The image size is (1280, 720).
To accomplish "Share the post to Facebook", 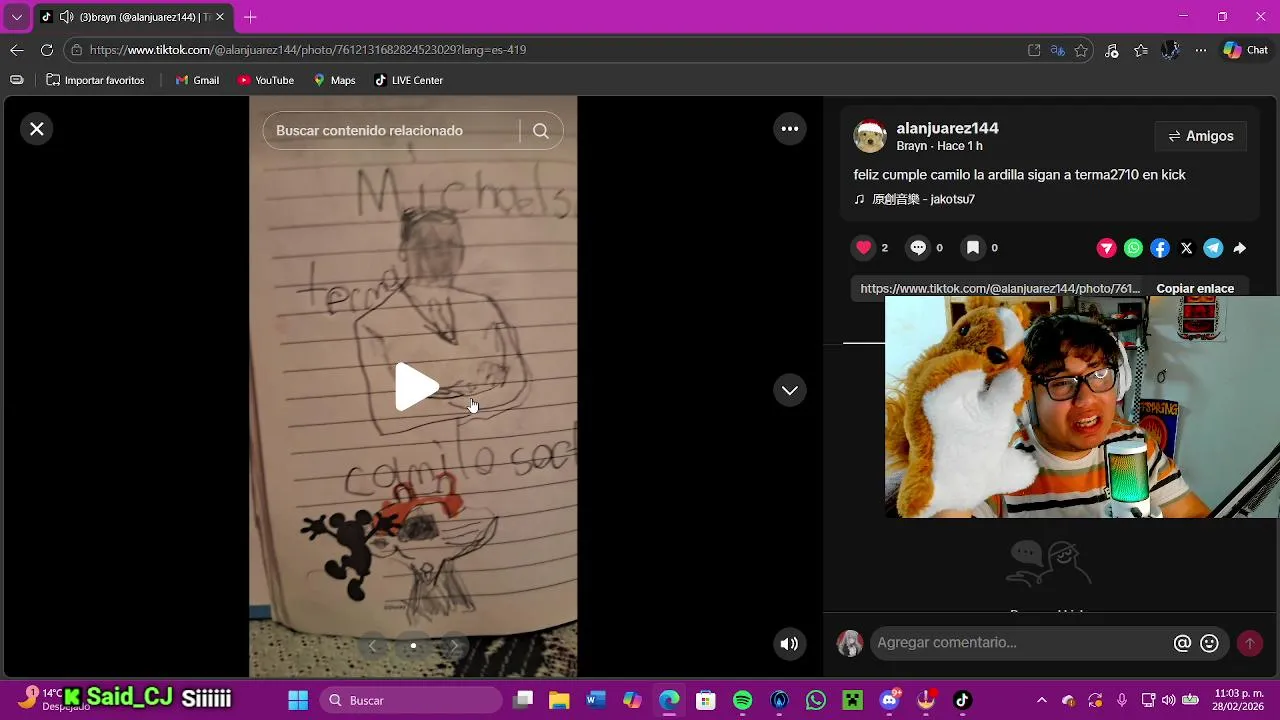I will (1160, 248).
